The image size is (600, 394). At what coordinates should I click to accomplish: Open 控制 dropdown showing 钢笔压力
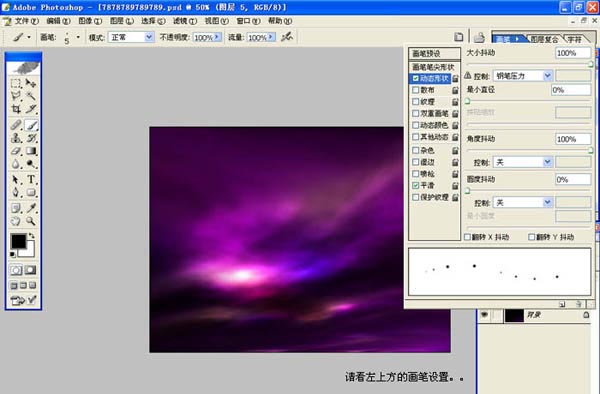pyautogui.click(x=548, y=76)
